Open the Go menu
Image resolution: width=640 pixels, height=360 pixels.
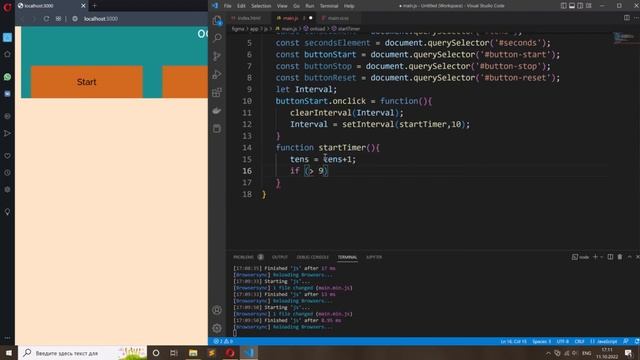pos(296,6)
